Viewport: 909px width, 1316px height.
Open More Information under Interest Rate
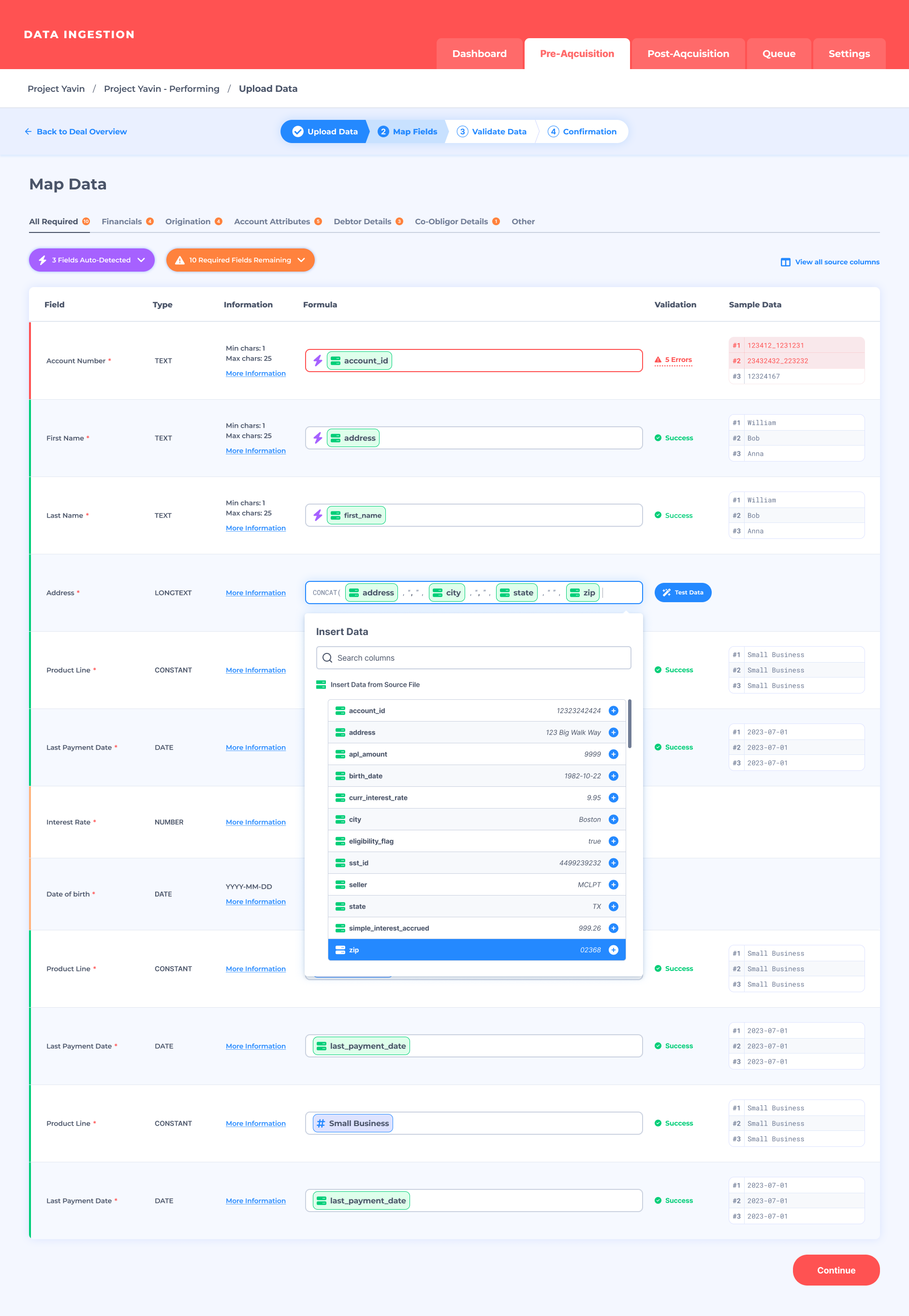255,822
